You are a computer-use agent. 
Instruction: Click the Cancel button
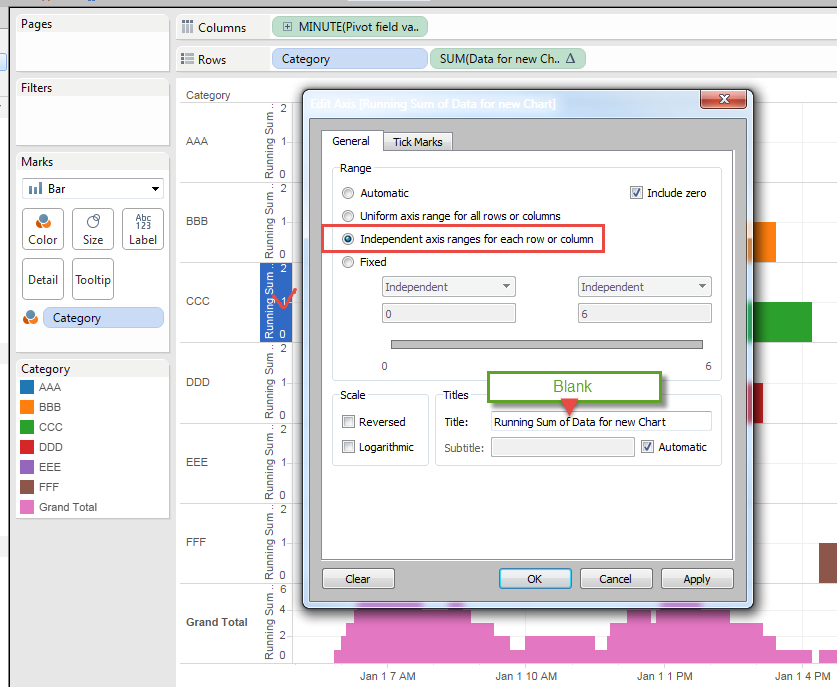pos(615,579)
